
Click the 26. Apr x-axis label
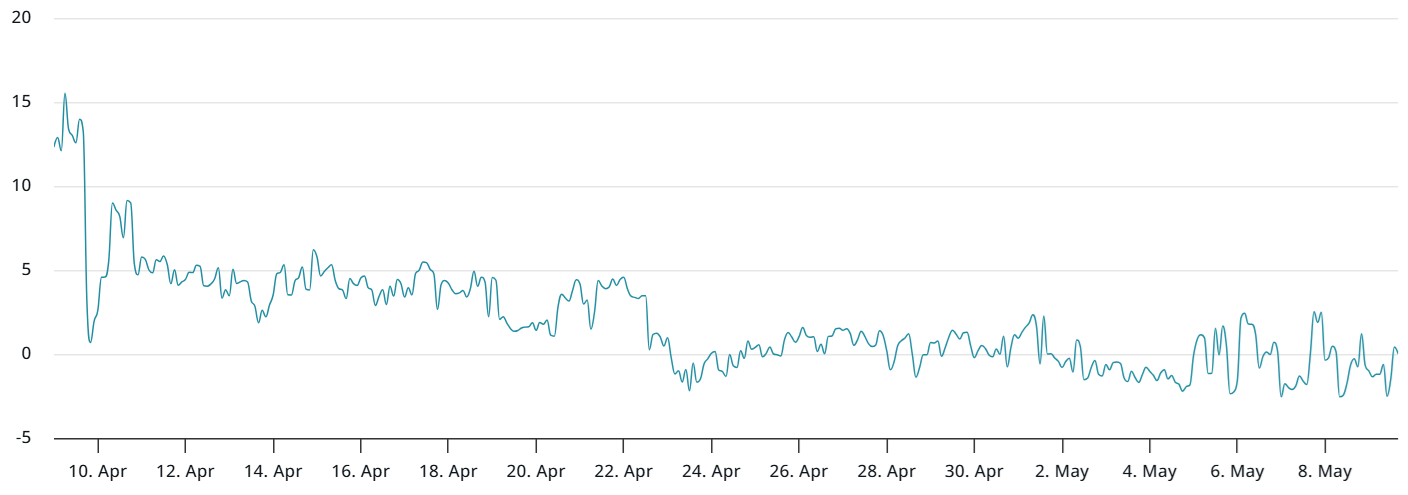coord(799,471)
